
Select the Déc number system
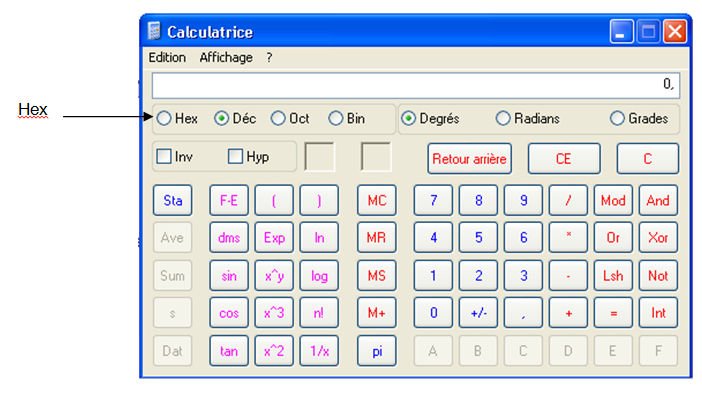pos(221,119)
